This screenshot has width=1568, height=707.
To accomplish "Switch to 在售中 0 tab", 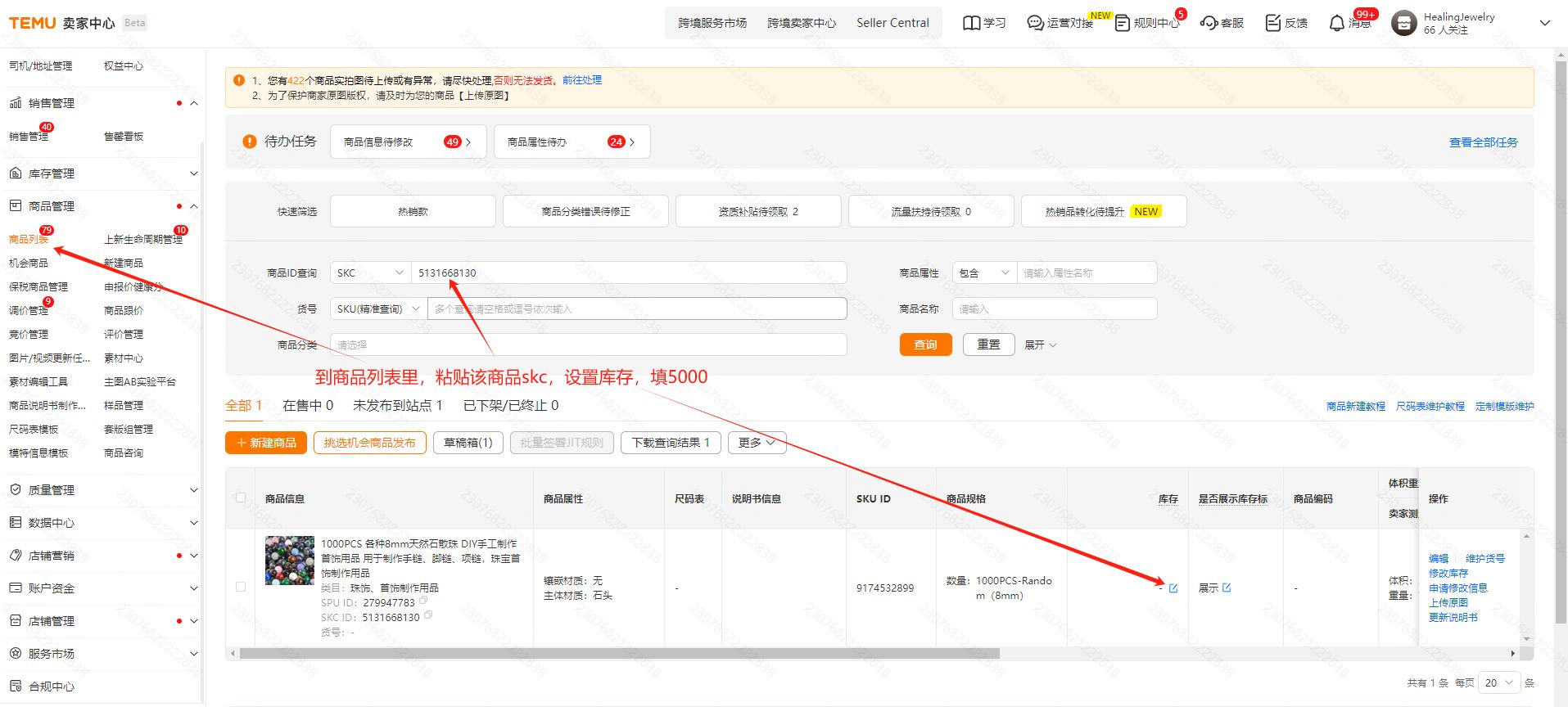I will click(x=308, y=405).
